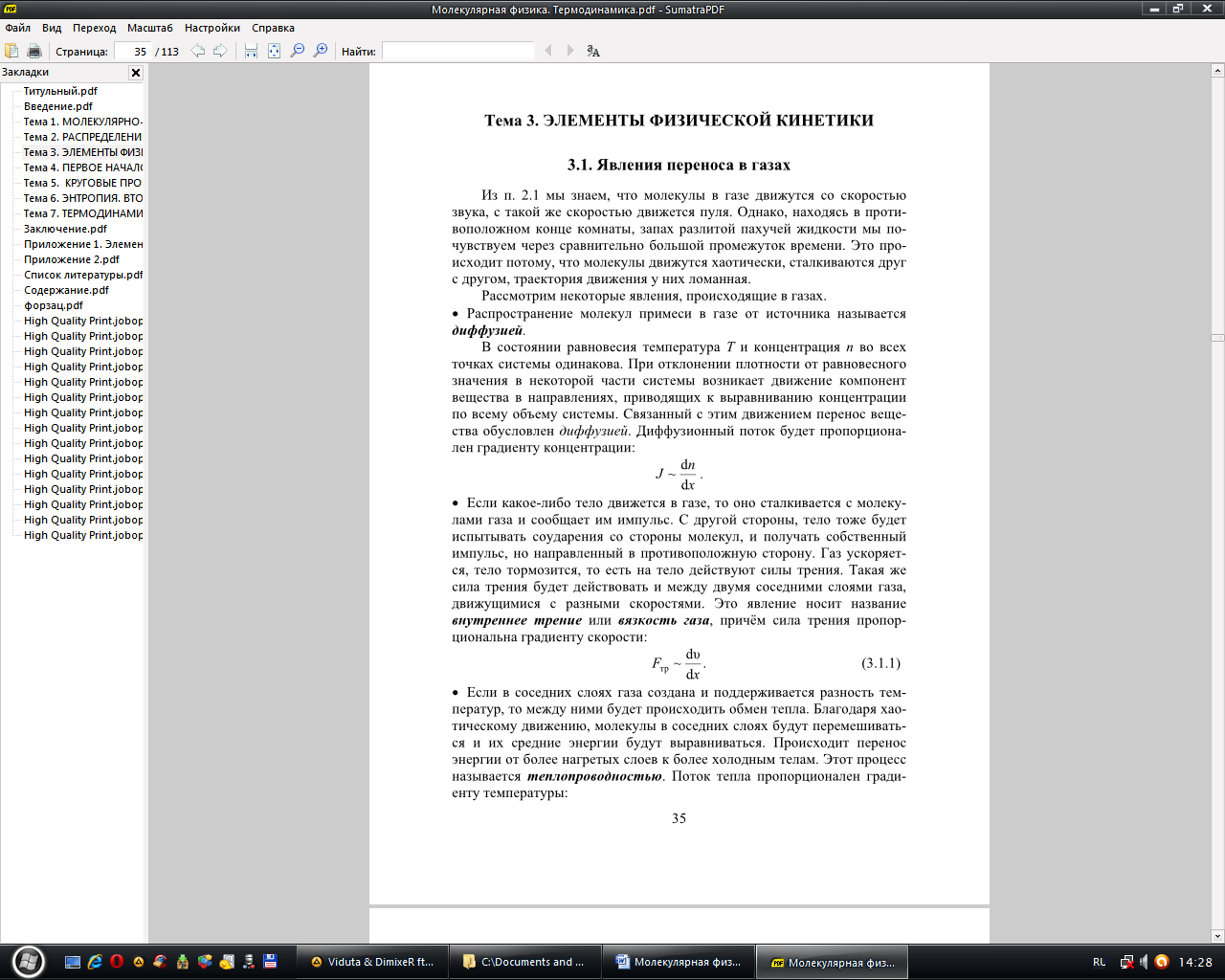Select bookmark Содержание.pdf
The height and width of the screenshot is (980, 1225).
click(67, 290)
